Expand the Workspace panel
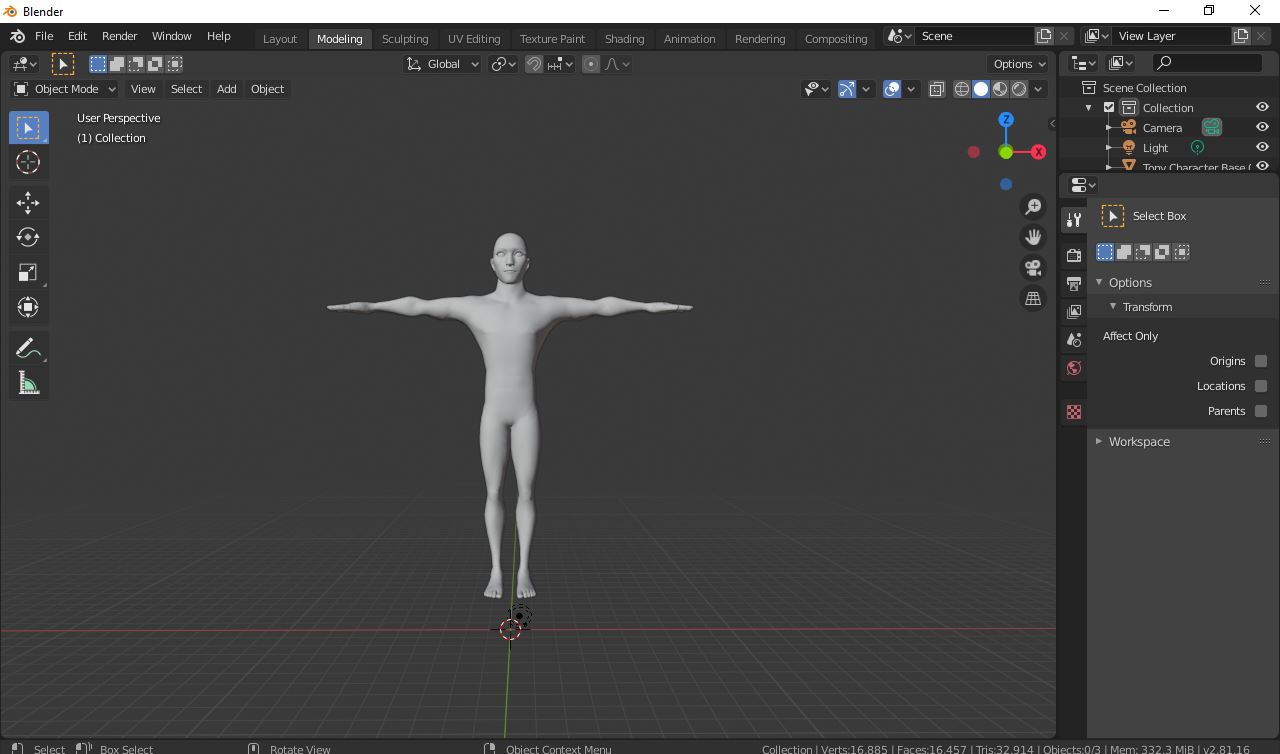This screenshot has width=1280, height=754. tap(1099, 441)
